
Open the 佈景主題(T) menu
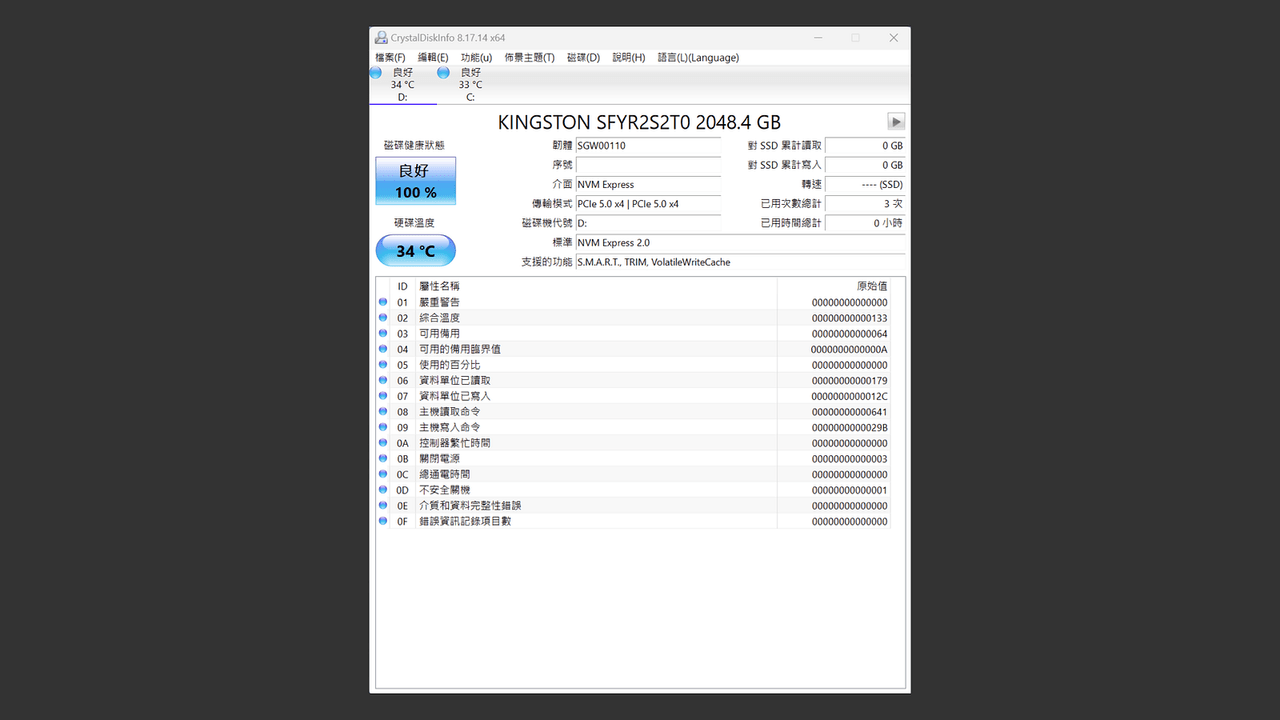[x=529, y=58]
